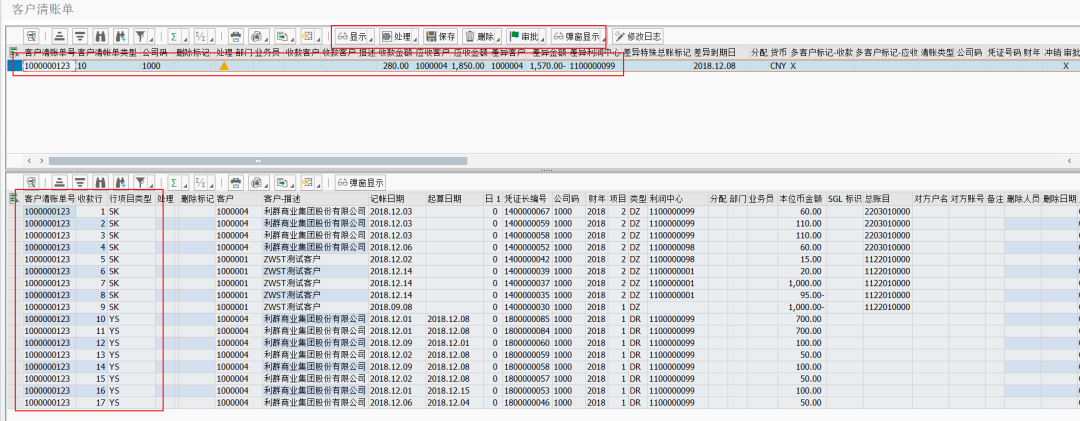1080x421 pixels.
Task: Set filter funnel in upper grid toolbar
Action: point(141,37)
